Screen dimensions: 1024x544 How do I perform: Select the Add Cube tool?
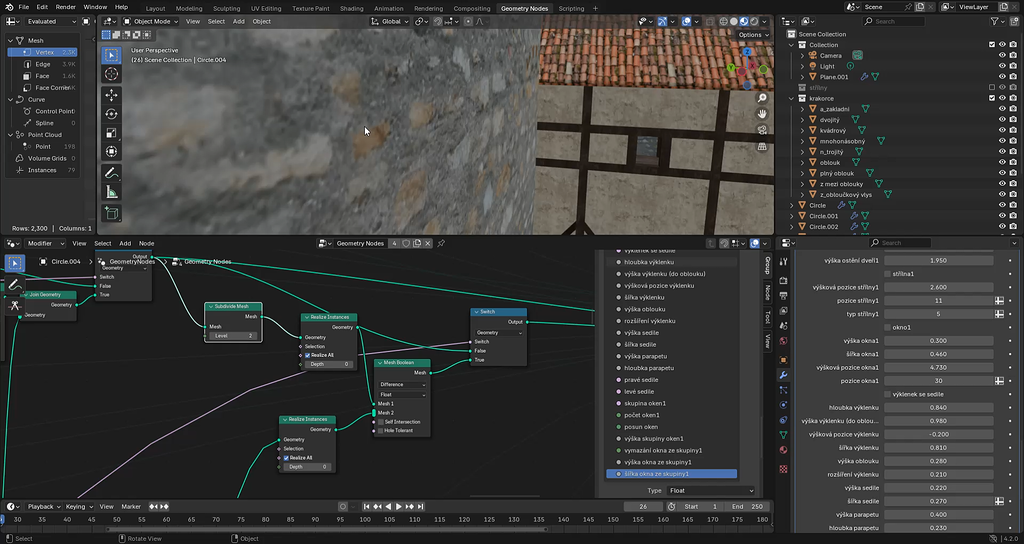[112, 213]
